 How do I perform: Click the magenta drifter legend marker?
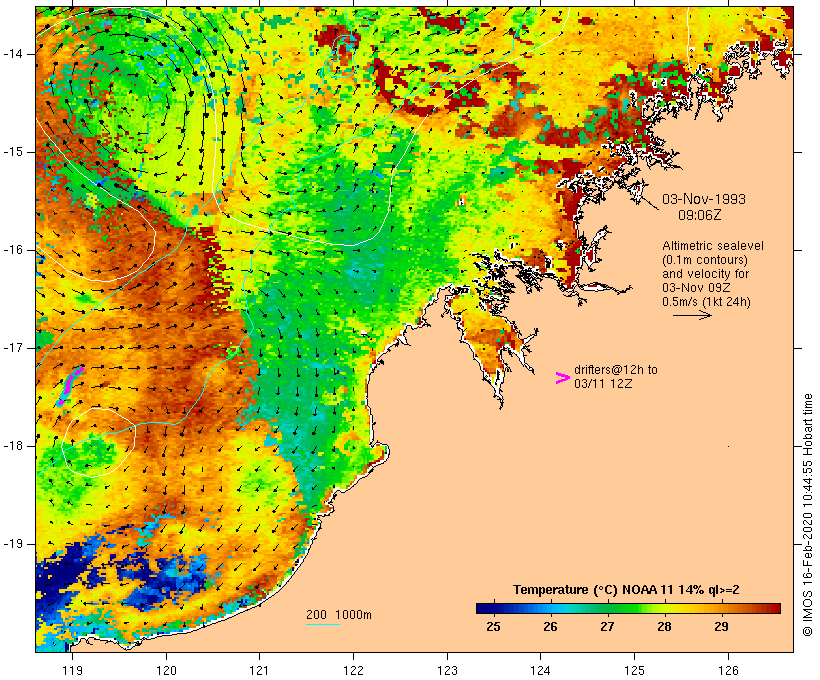562,378
